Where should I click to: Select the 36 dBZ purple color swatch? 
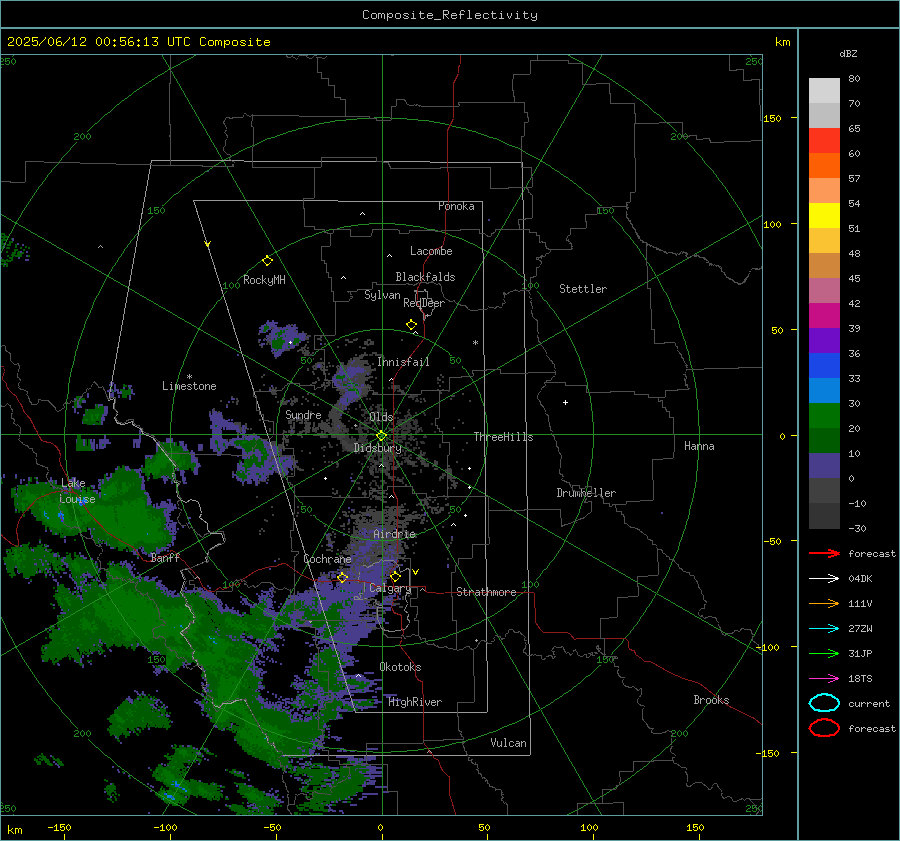pyautogui.click(x=824, y=340)
